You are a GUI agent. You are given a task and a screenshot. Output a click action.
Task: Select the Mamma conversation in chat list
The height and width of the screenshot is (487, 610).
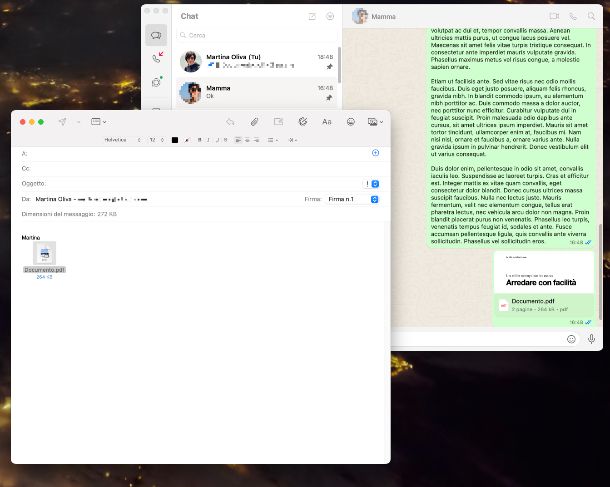[x=257, y=92]
